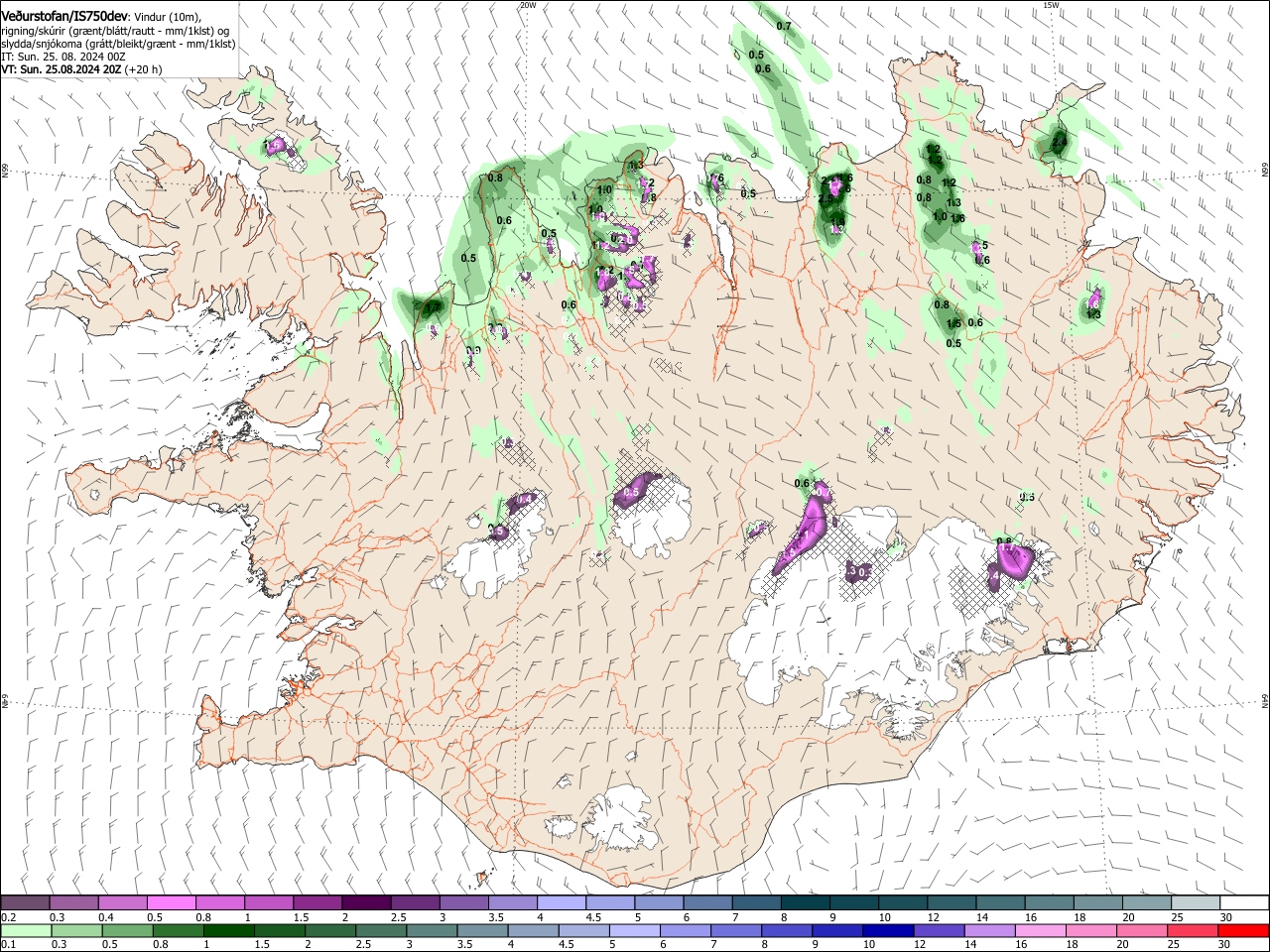Click the 0.2 label under upper legend

(x=8, y=917)
